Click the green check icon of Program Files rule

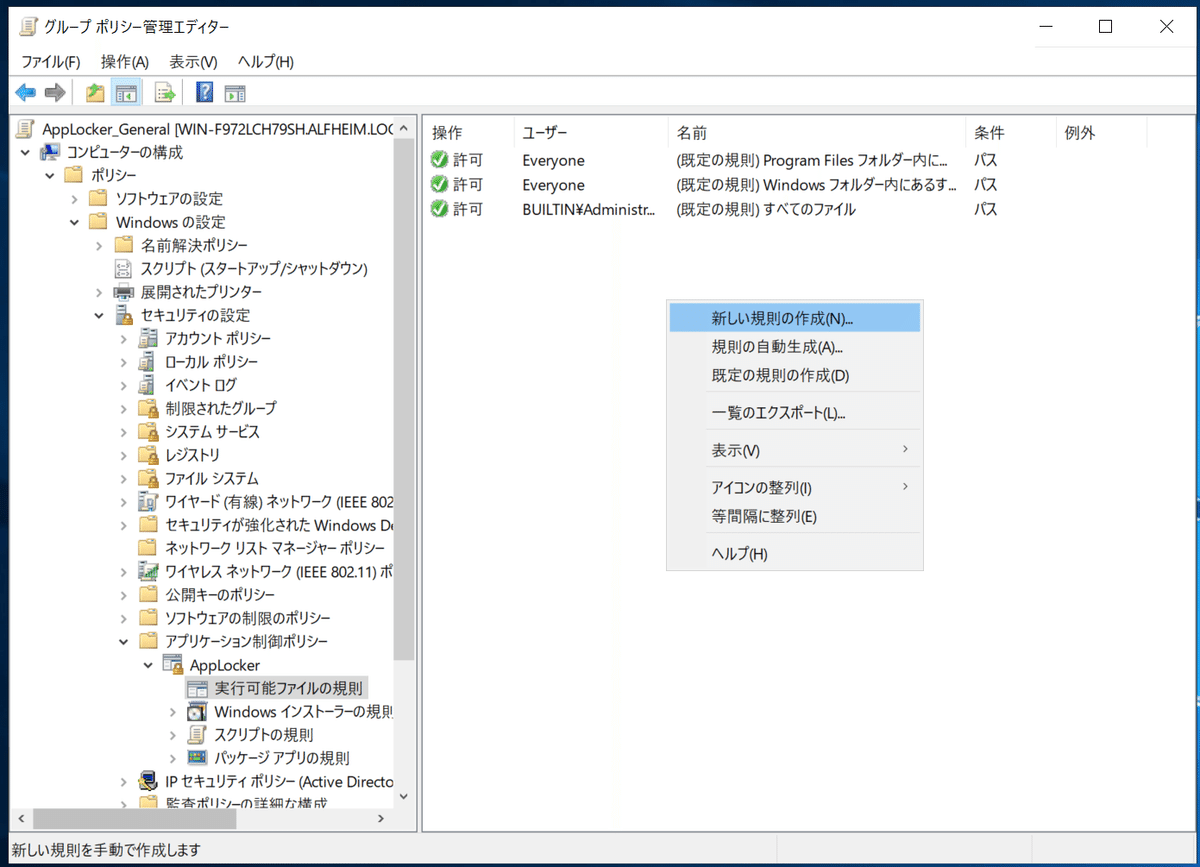pyautogui.click(x=439, y=160)
